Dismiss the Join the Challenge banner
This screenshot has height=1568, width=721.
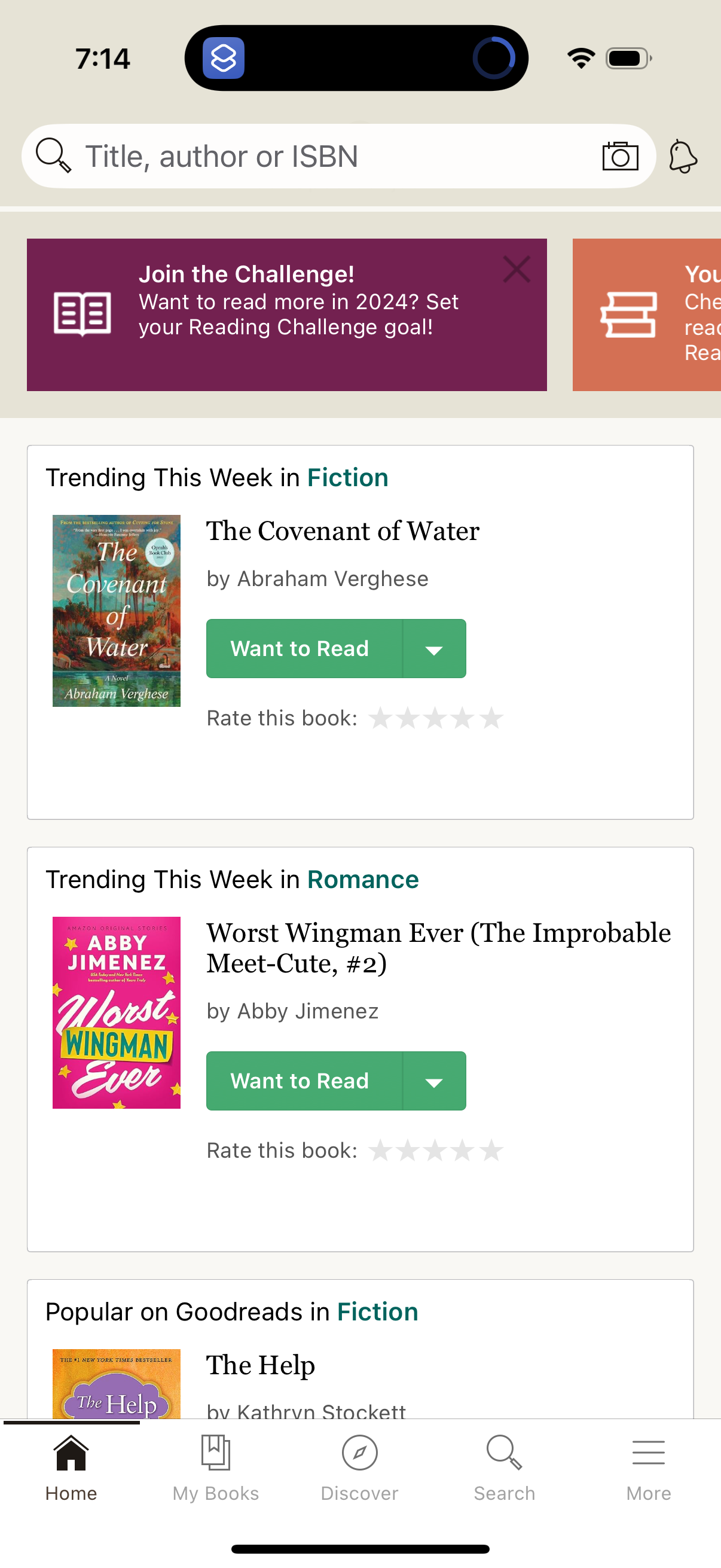[517, 270]
